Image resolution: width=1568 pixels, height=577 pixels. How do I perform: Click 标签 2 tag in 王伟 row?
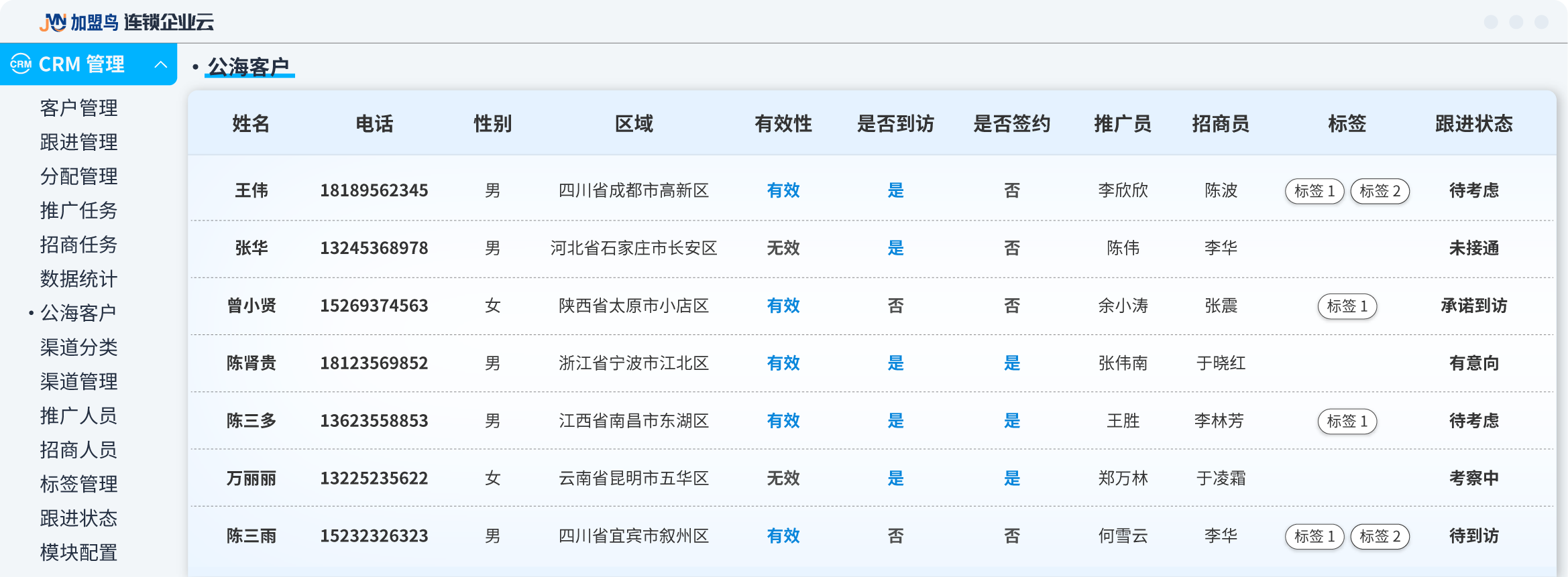1380,191
